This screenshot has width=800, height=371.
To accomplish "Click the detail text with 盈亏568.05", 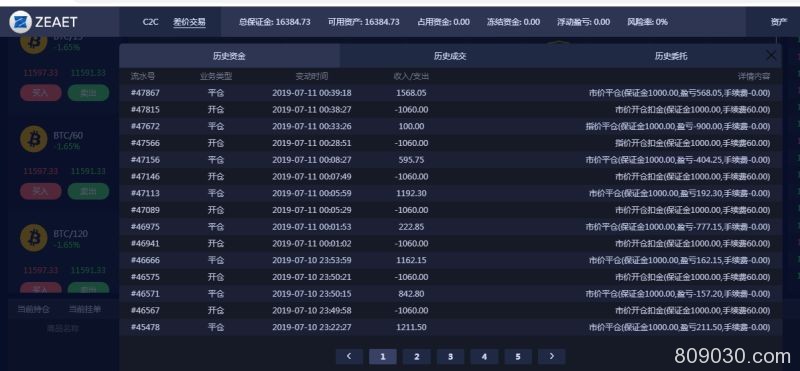I will pyautogui.click(x=679, y=93).
